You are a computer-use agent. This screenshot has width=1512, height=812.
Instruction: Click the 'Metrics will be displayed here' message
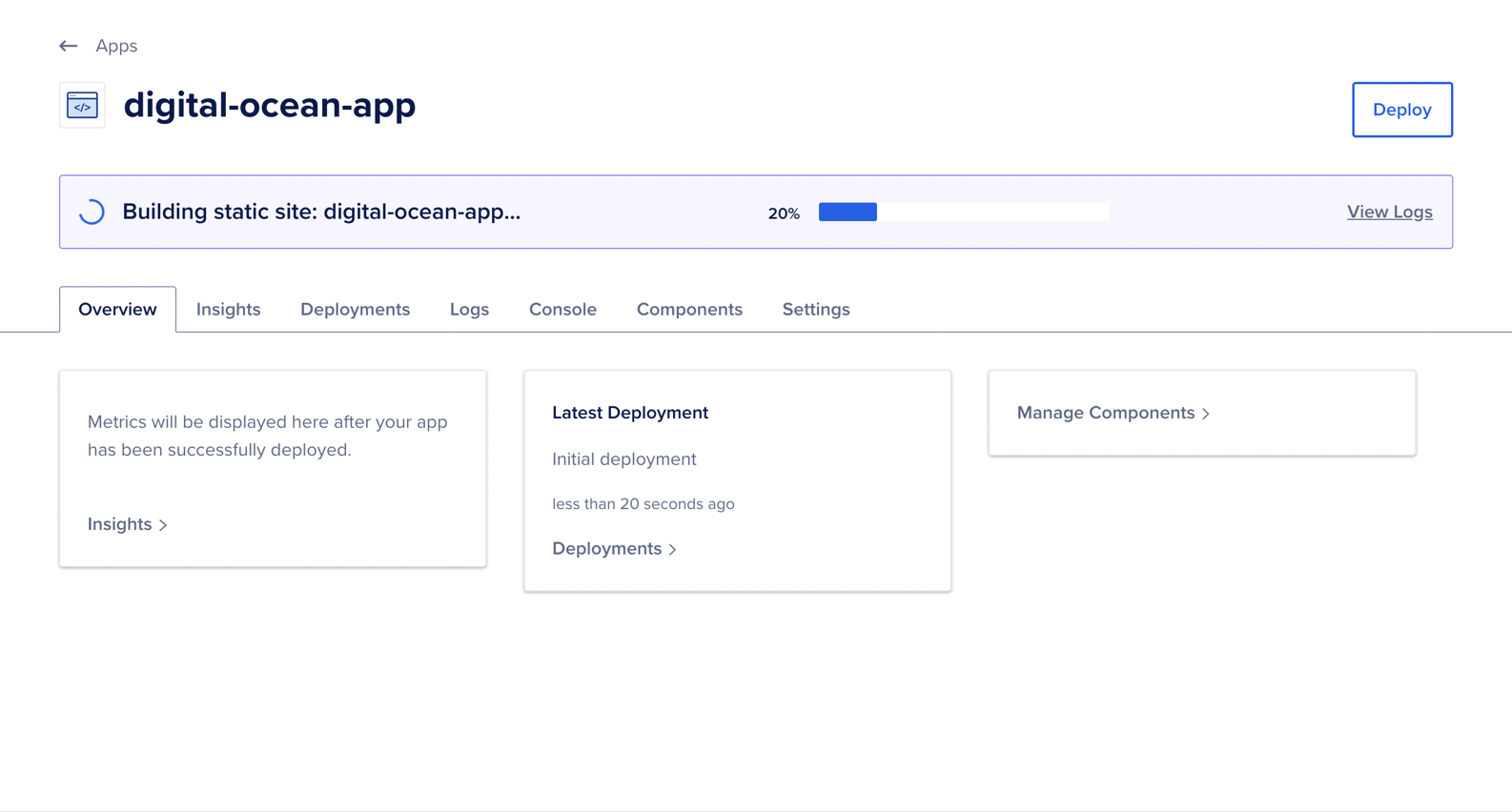268,436
